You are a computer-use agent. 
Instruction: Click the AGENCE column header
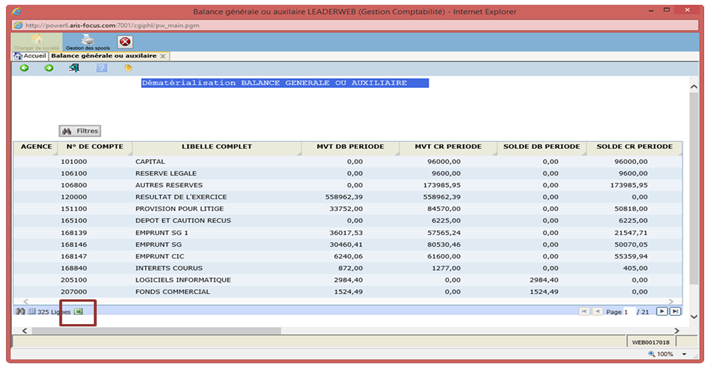point(36,147)
